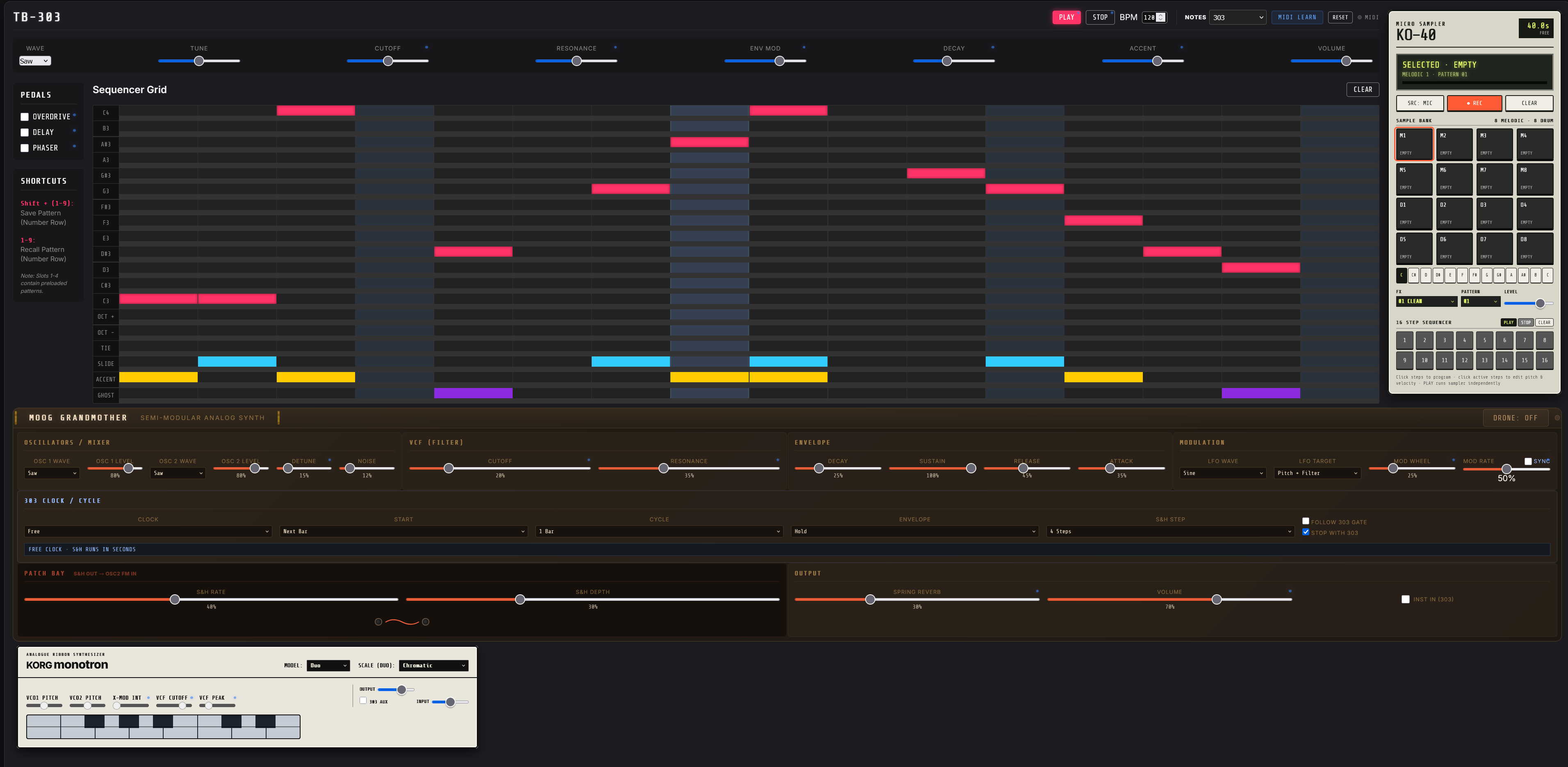Viewport: 1568px width, 767px height.
Task: Click the blue dot beside TB-303 RESONANCE
Action: click(615, 47)
